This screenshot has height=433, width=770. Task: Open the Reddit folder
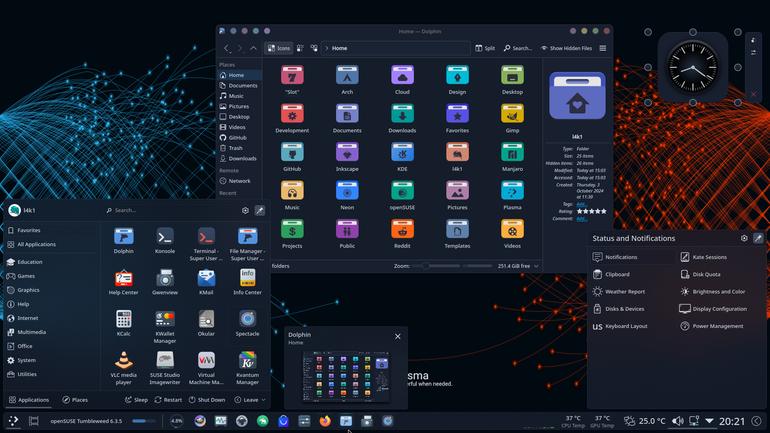point(402,234)
